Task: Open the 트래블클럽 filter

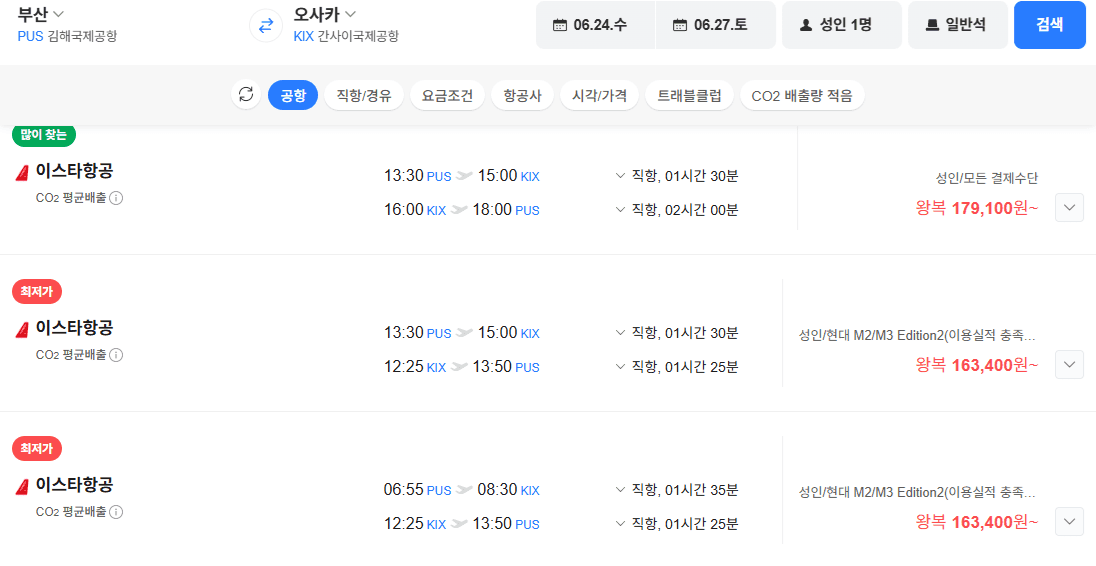Action: pyautogui.click(x=689, y=95)
